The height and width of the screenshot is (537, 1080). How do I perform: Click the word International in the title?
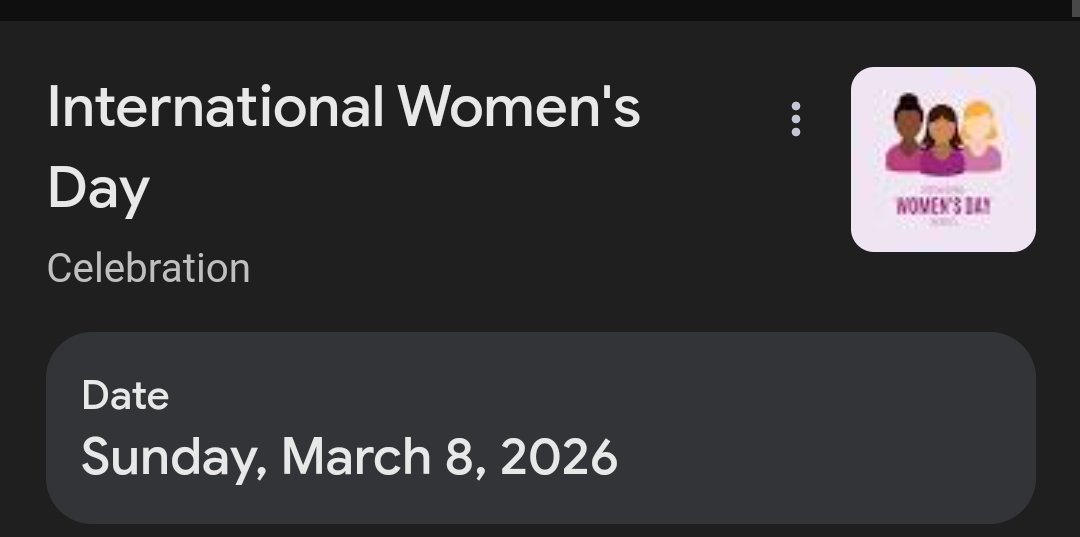tap(215, 107)
